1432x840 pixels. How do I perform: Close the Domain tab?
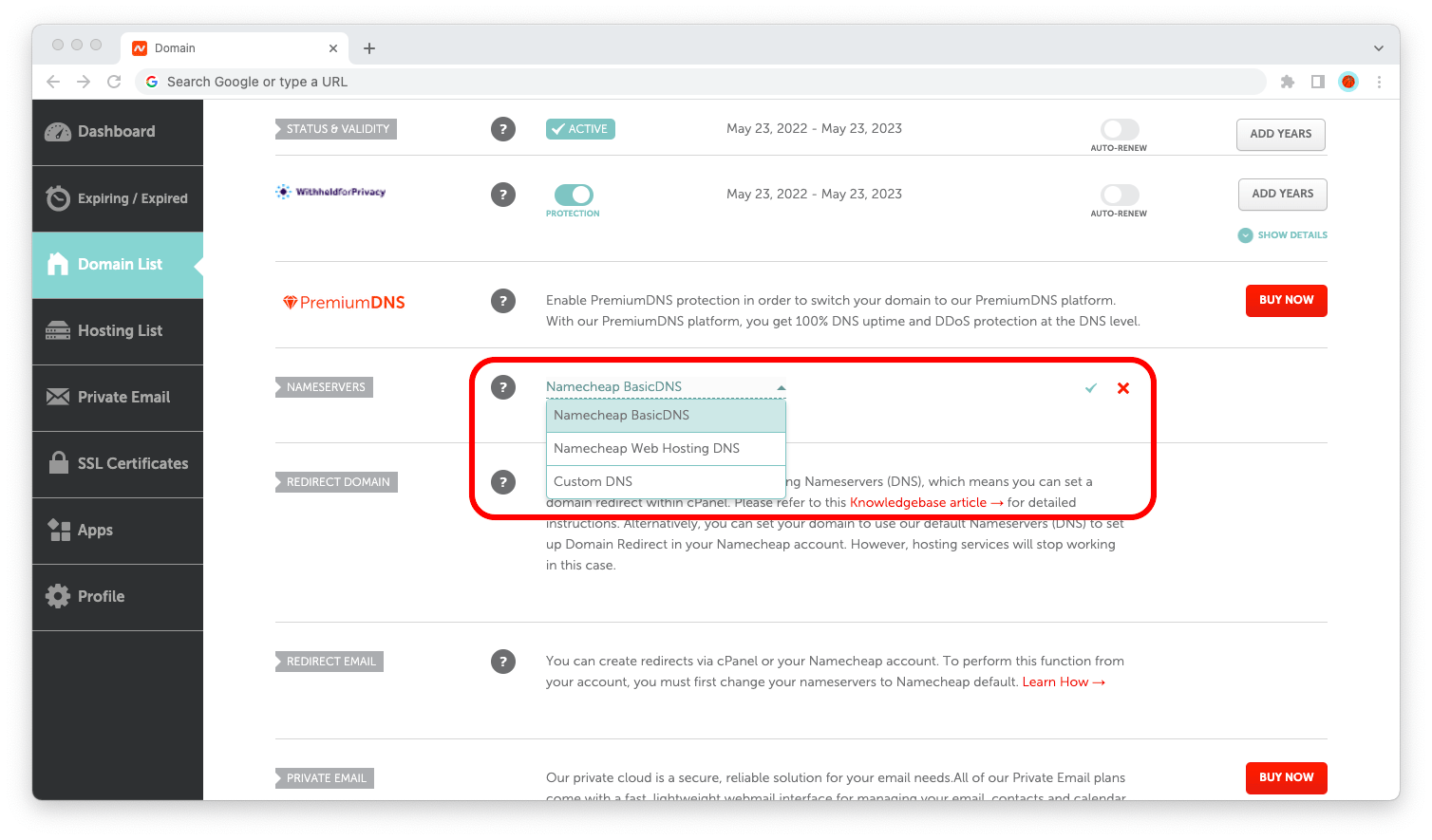[333, 48]
